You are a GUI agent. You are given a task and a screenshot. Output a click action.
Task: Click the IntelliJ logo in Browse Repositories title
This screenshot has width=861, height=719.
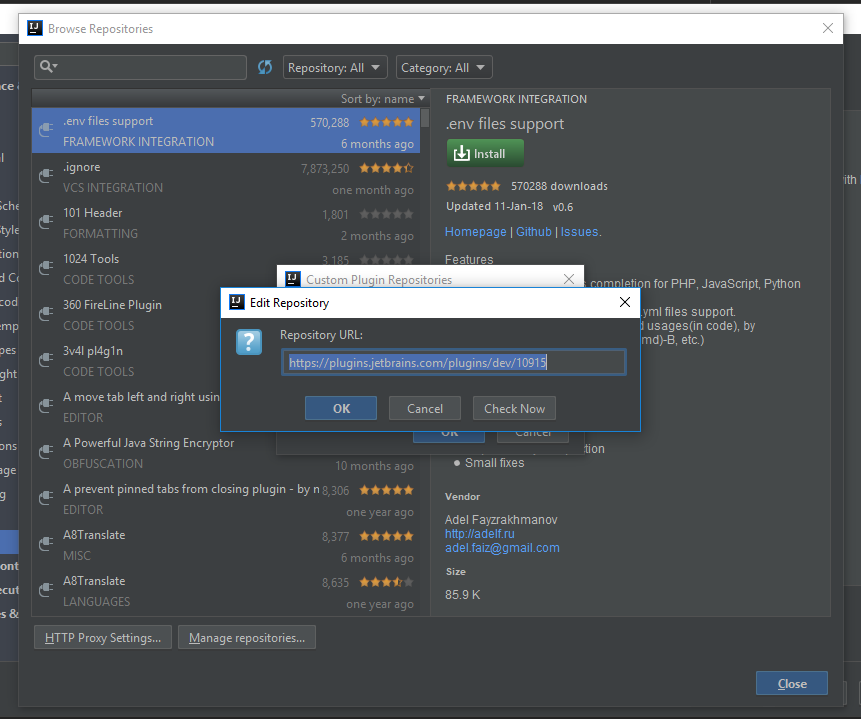tap(35, 28)
